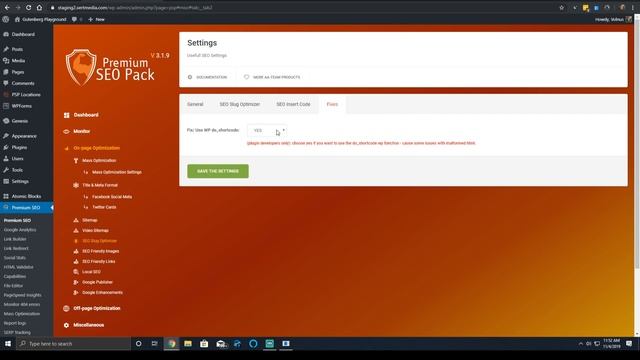Image resolution: width=640 pixels, height=360 pixels.
Task: Open the Task View taskbar icon
Action: coord(154,344)
